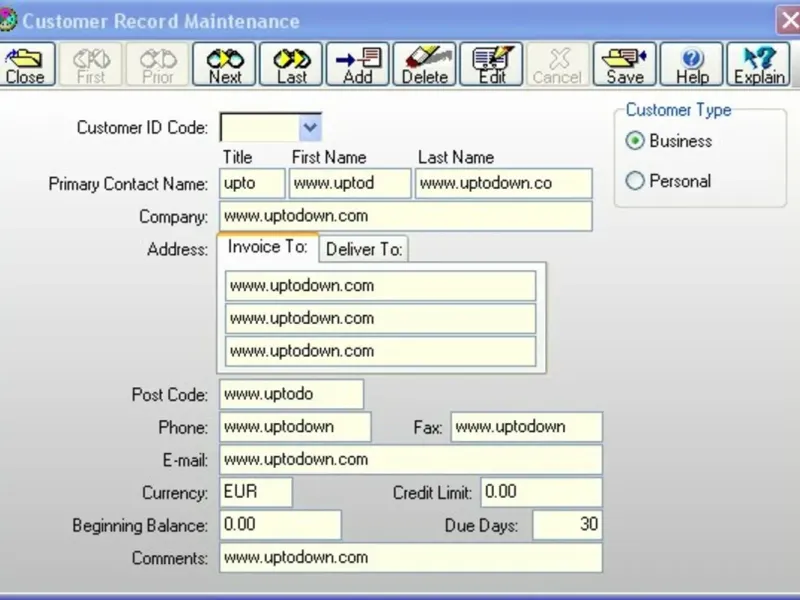Click the Fax input field
The width and height of the screenshot is (800, 600).
click(527, 427)
